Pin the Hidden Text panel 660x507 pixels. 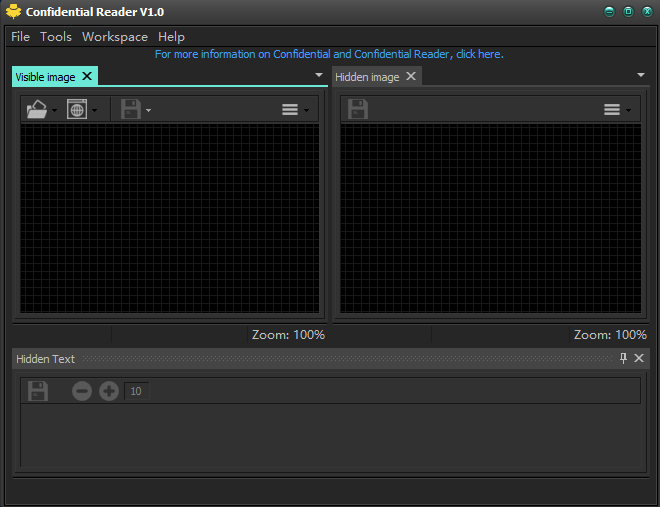(x=624, y=358)
